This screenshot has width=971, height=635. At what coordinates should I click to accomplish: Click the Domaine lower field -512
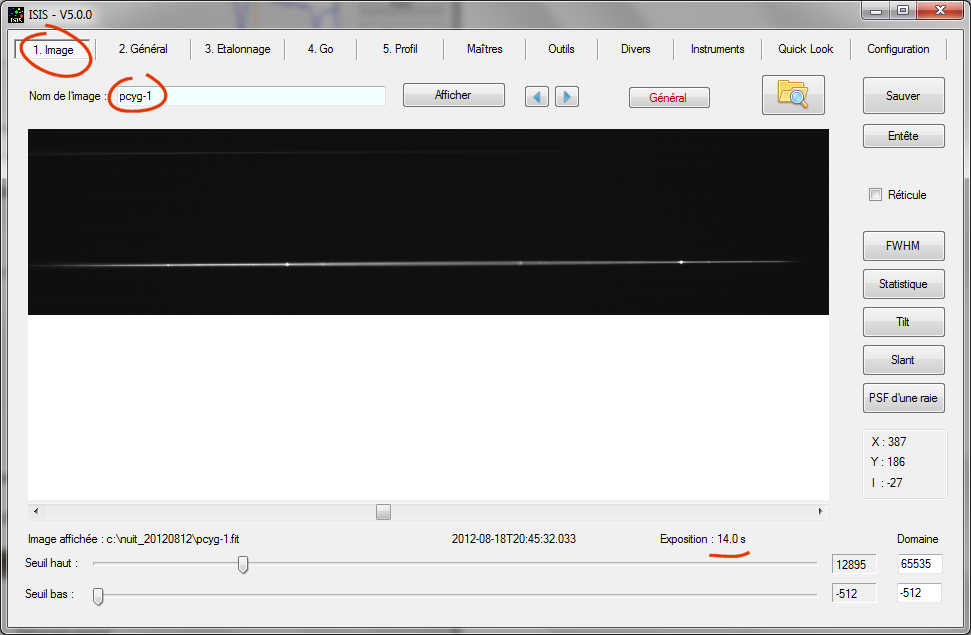pos(920,593)
